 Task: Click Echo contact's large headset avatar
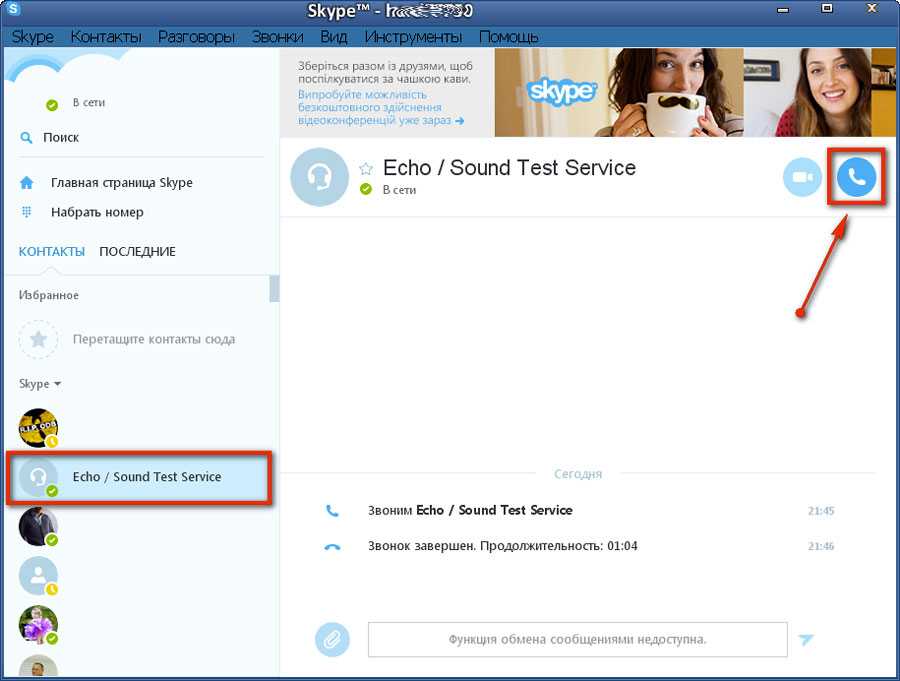(319, 177)
